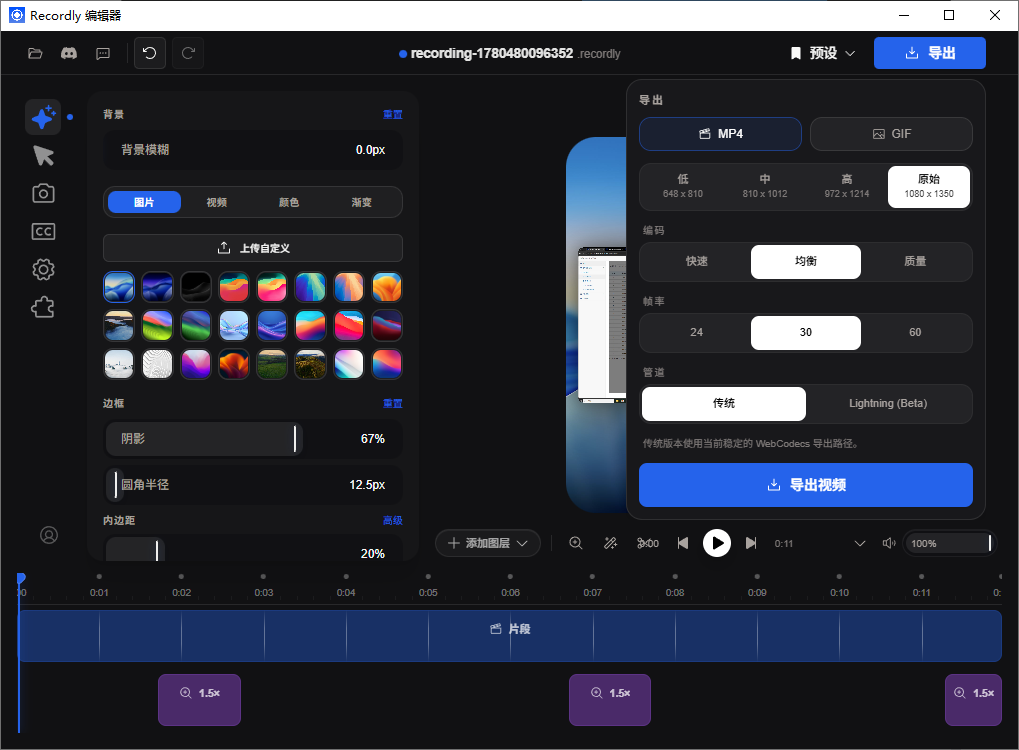Jump to the next frame
The height and width of the screenshot is (750, 1019).
[x=751, y=543]
